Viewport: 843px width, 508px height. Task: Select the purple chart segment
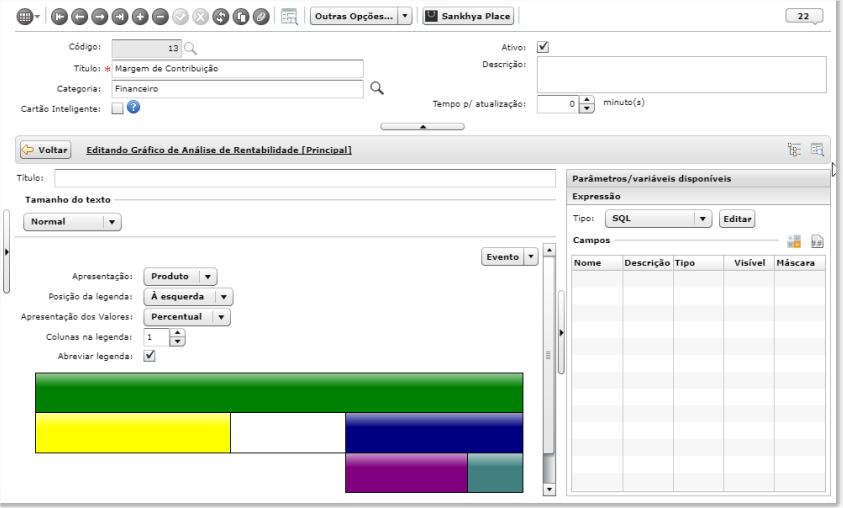click(406, 473)
